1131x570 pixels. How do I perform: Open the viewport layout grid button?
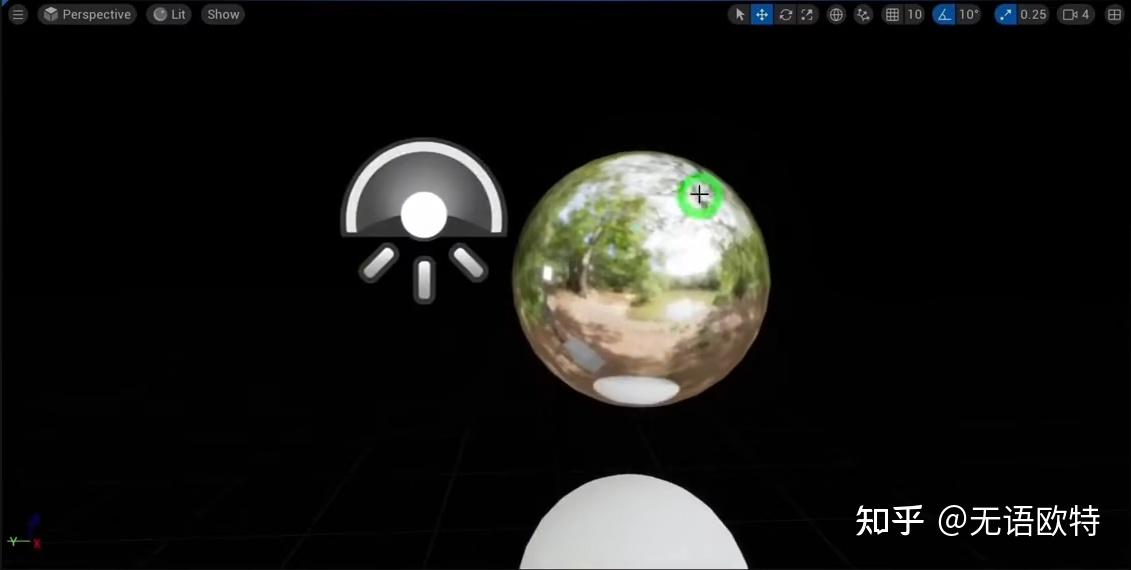pyautogui.click(x=1114, y=14)
